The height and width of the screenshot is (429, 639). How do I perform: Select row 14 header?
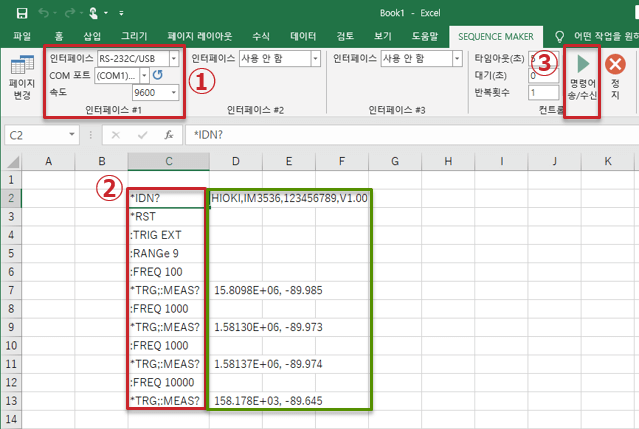[x=11, y=419]
